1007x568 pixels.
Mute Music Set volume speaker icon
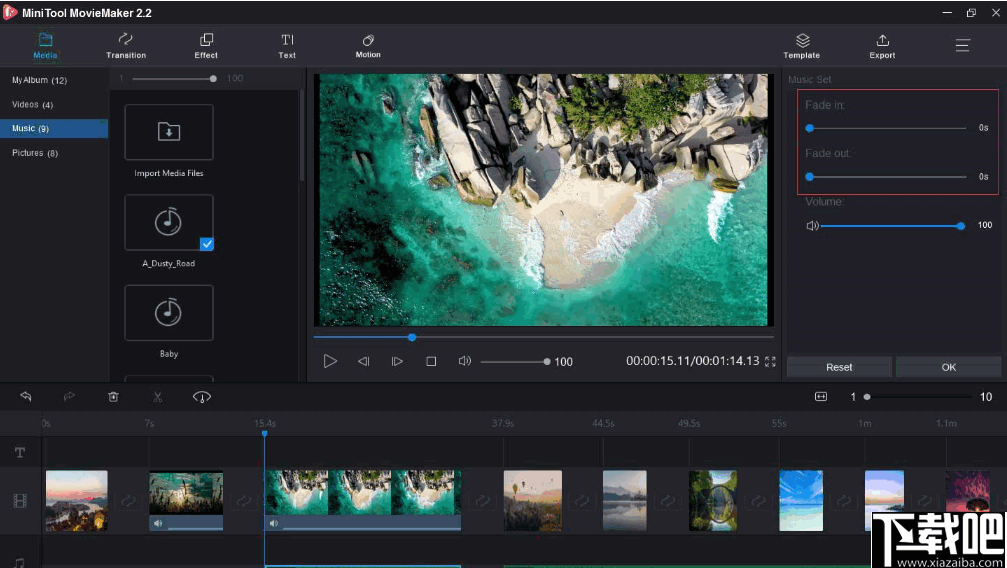812,226
